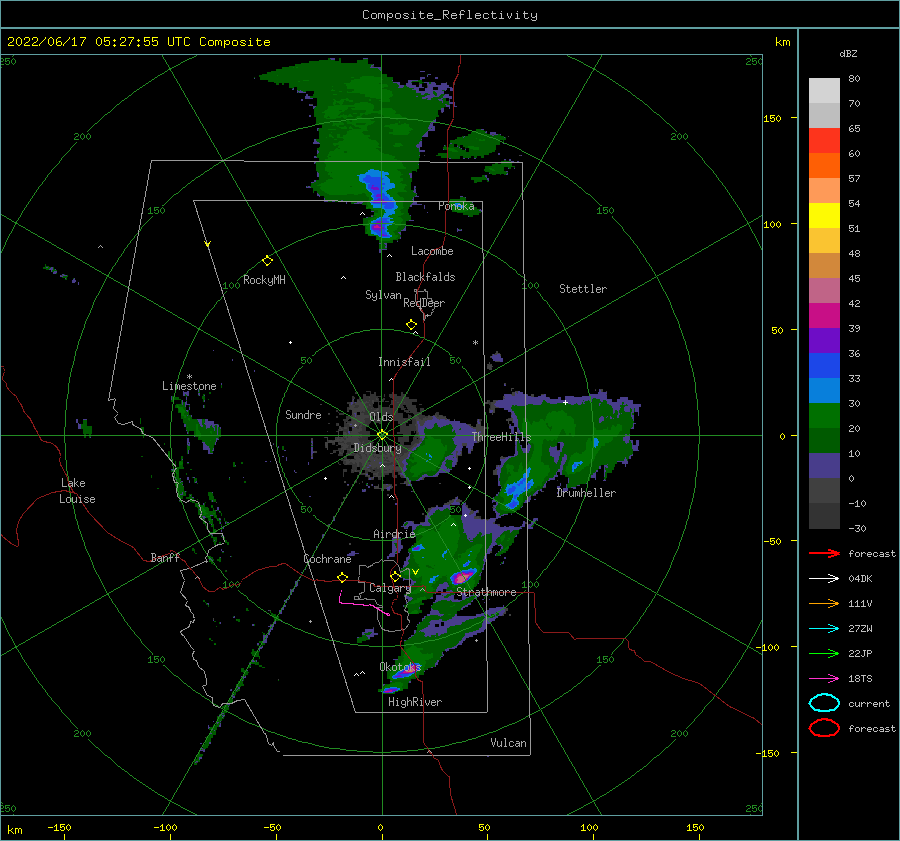The height and width of the screenshot is (841, 900).
Task: Click the yellow diamond marker above Calgary
Action: point(395,576)
